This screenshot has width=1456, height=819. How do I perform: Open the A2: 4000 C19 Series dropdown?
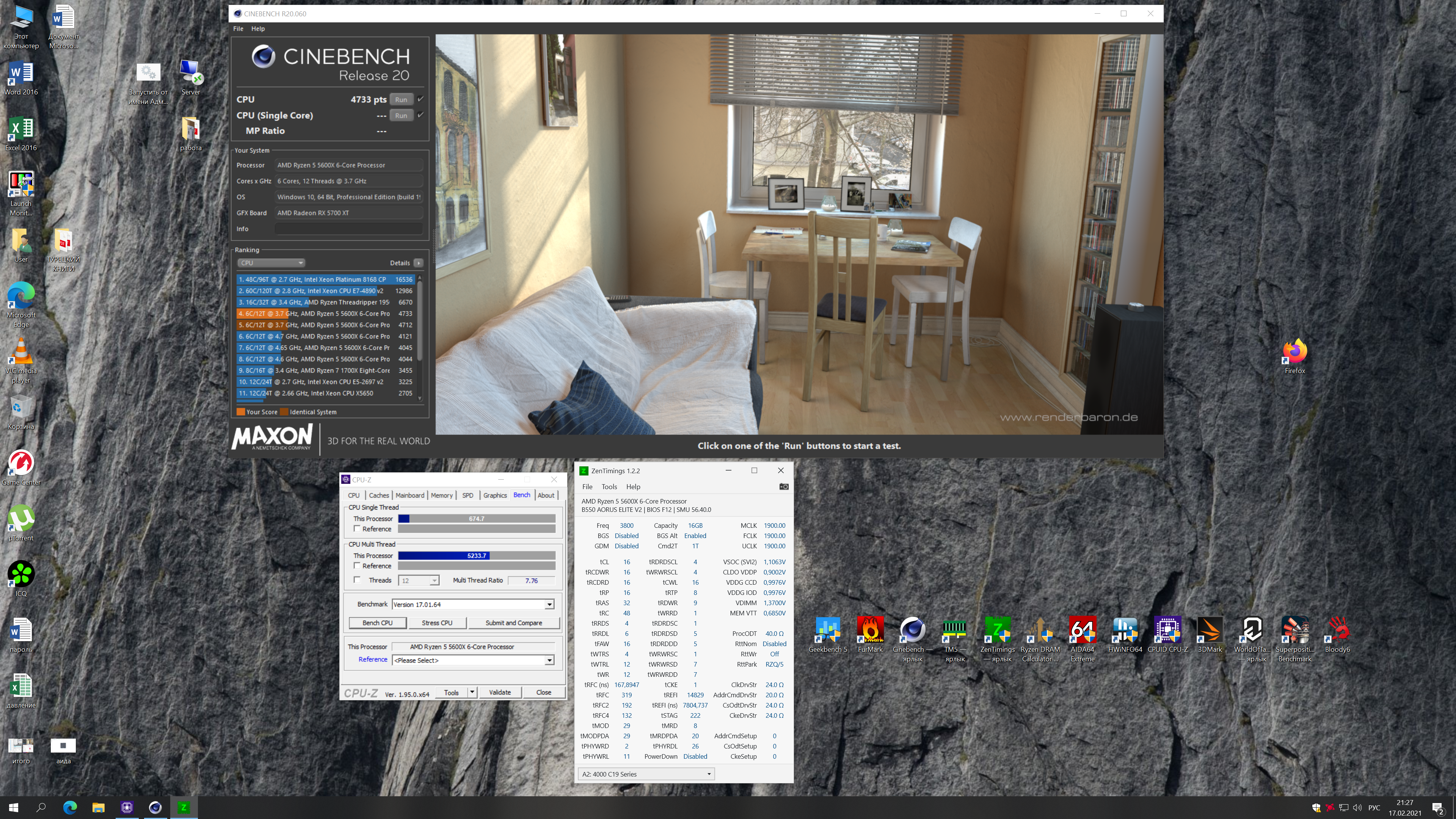646,774
